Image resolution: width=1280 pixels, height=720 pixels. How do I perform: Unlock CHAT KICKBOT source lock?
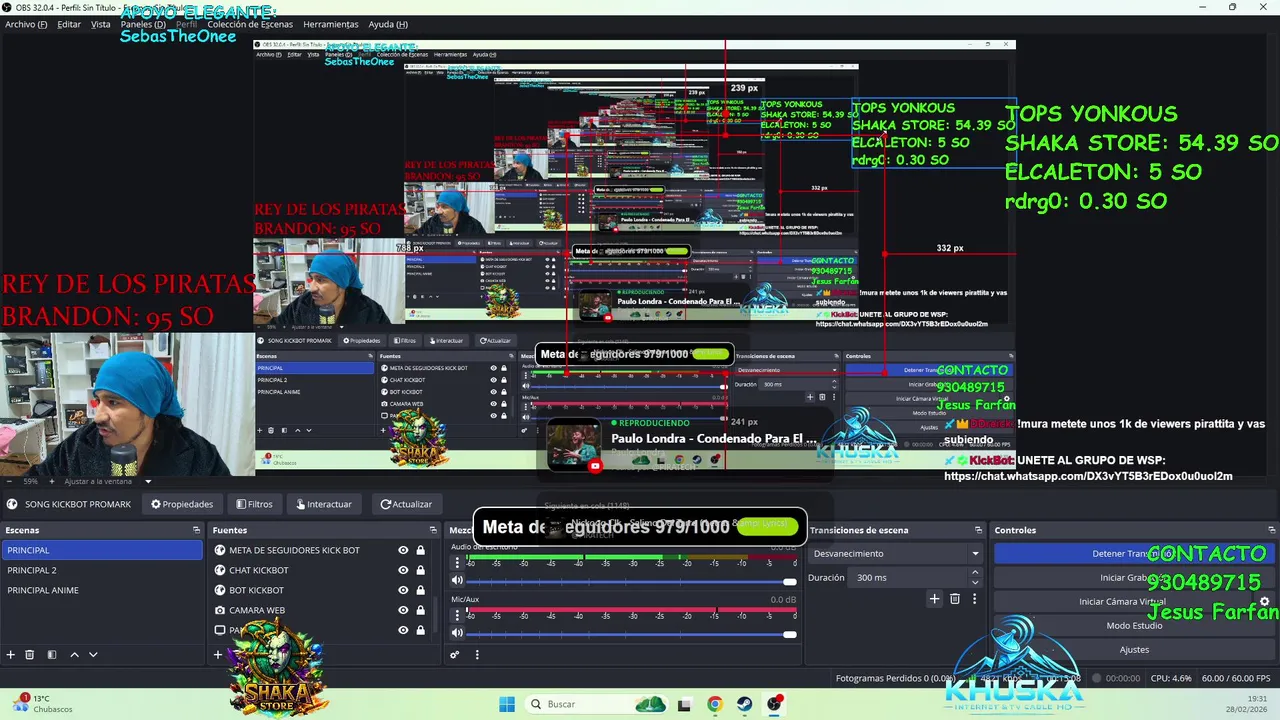420,570
